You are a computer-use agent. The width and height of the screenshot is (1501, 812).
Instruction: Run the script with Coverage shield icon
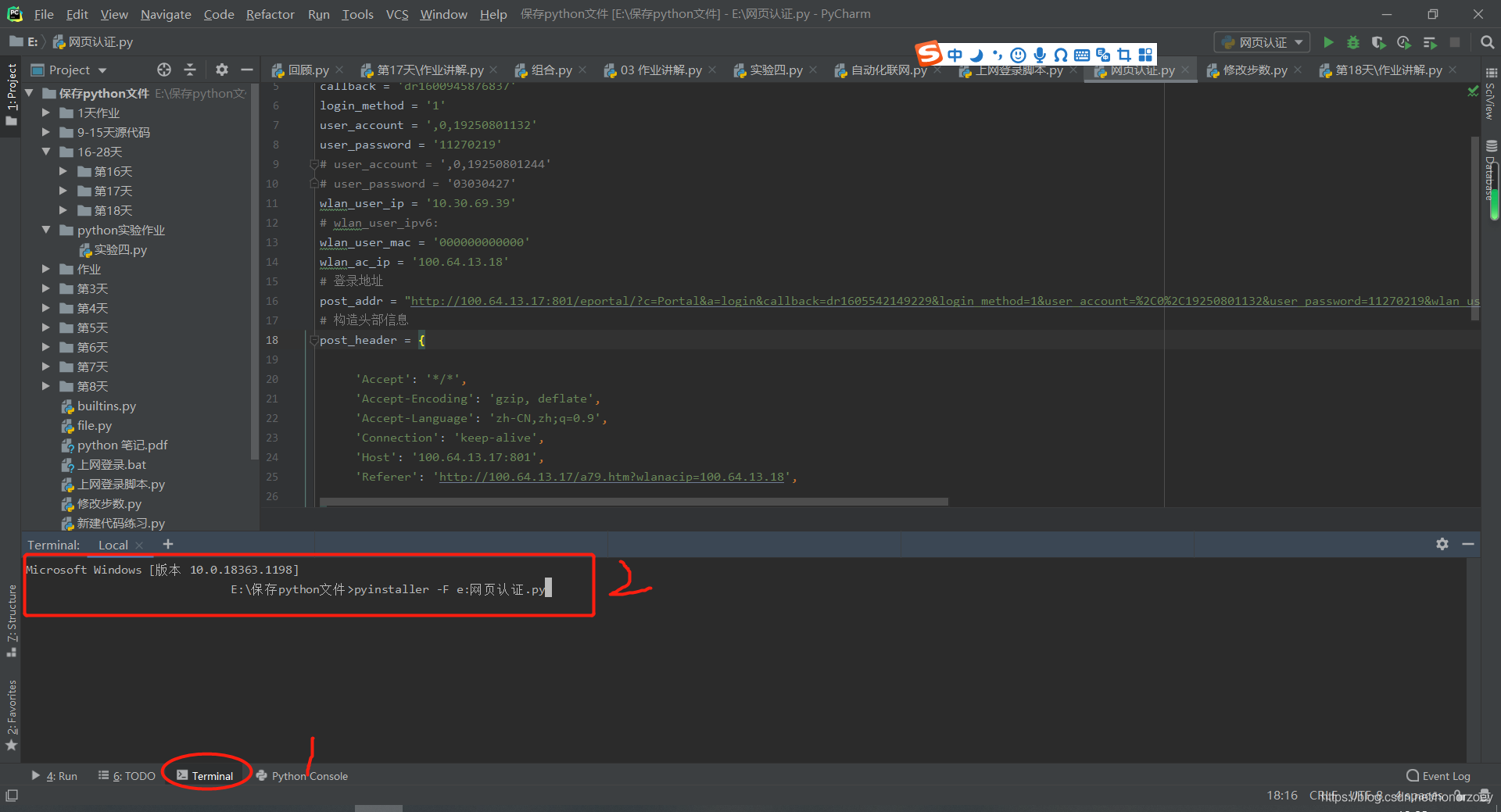[1378, 42]
